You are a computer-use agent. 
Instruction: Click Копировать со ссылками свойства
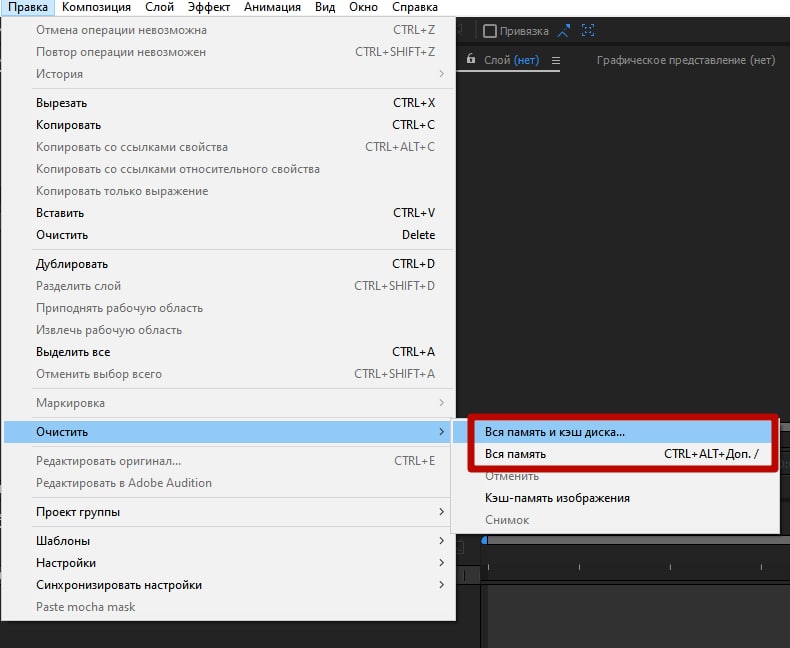pos(229,147)
